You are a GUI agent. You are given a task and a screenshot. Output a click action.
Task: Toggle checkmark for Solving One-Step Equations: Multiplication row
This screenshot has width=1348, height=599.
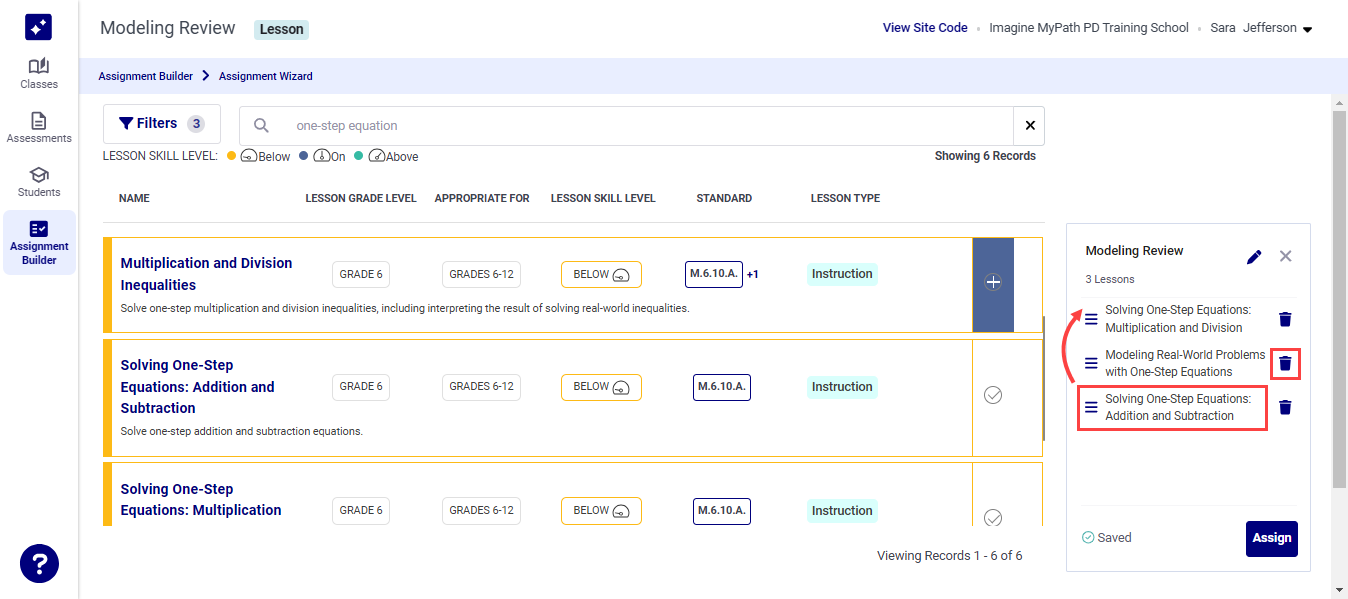[x=993, y=518]
